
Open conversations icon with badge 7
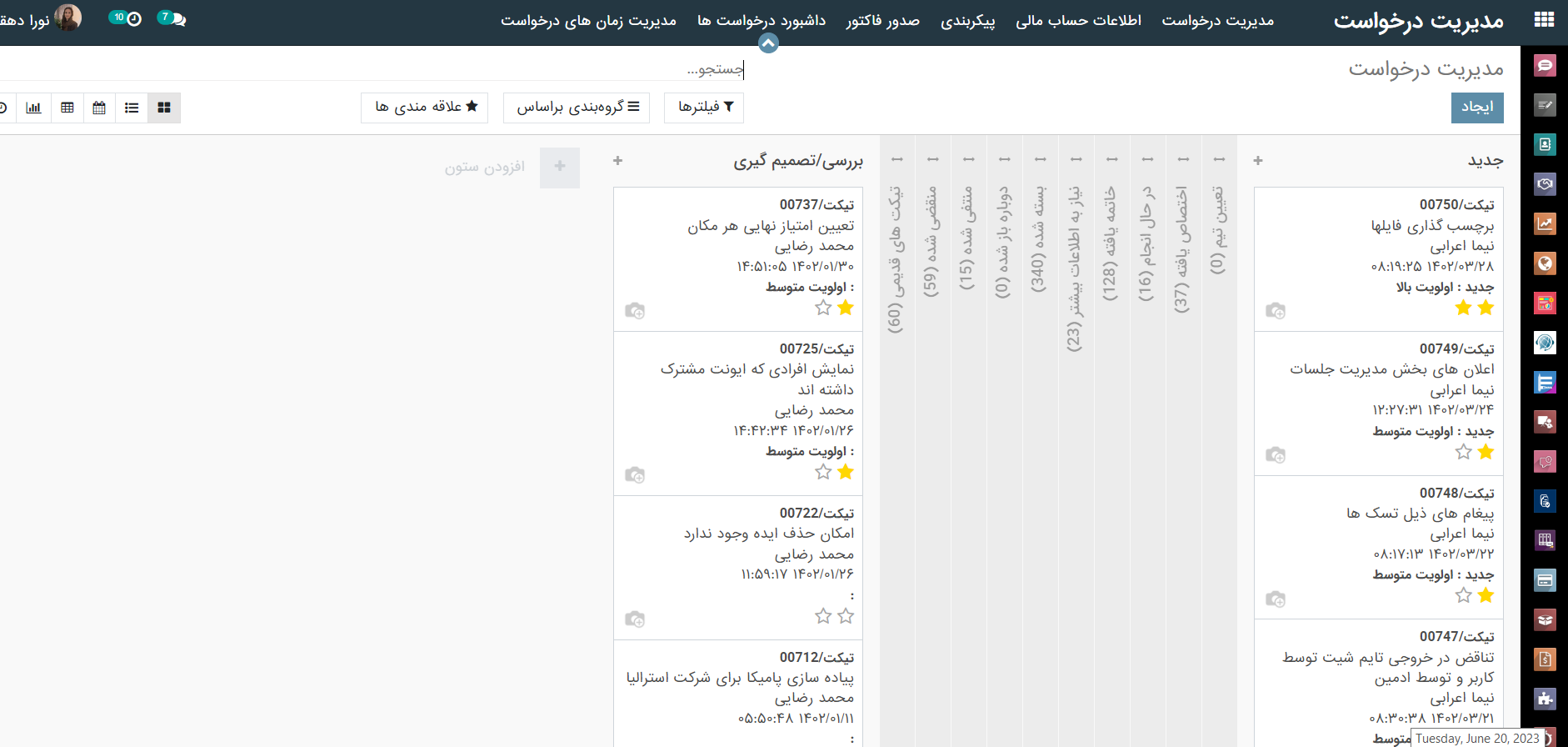172,18
